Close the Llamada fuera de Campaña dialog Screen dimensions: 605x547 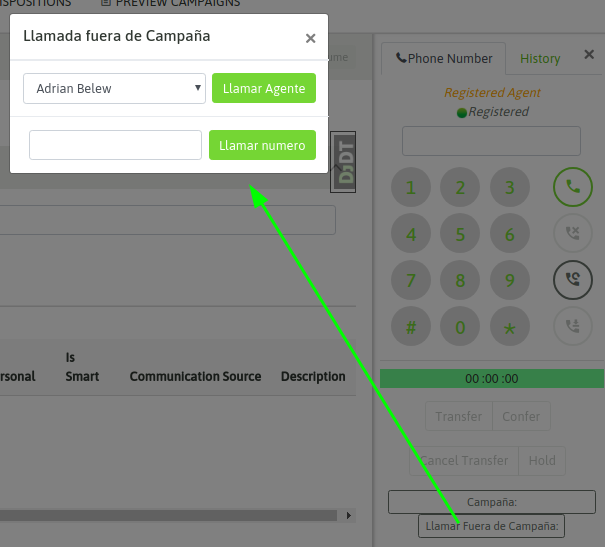[x=310, y=39]
